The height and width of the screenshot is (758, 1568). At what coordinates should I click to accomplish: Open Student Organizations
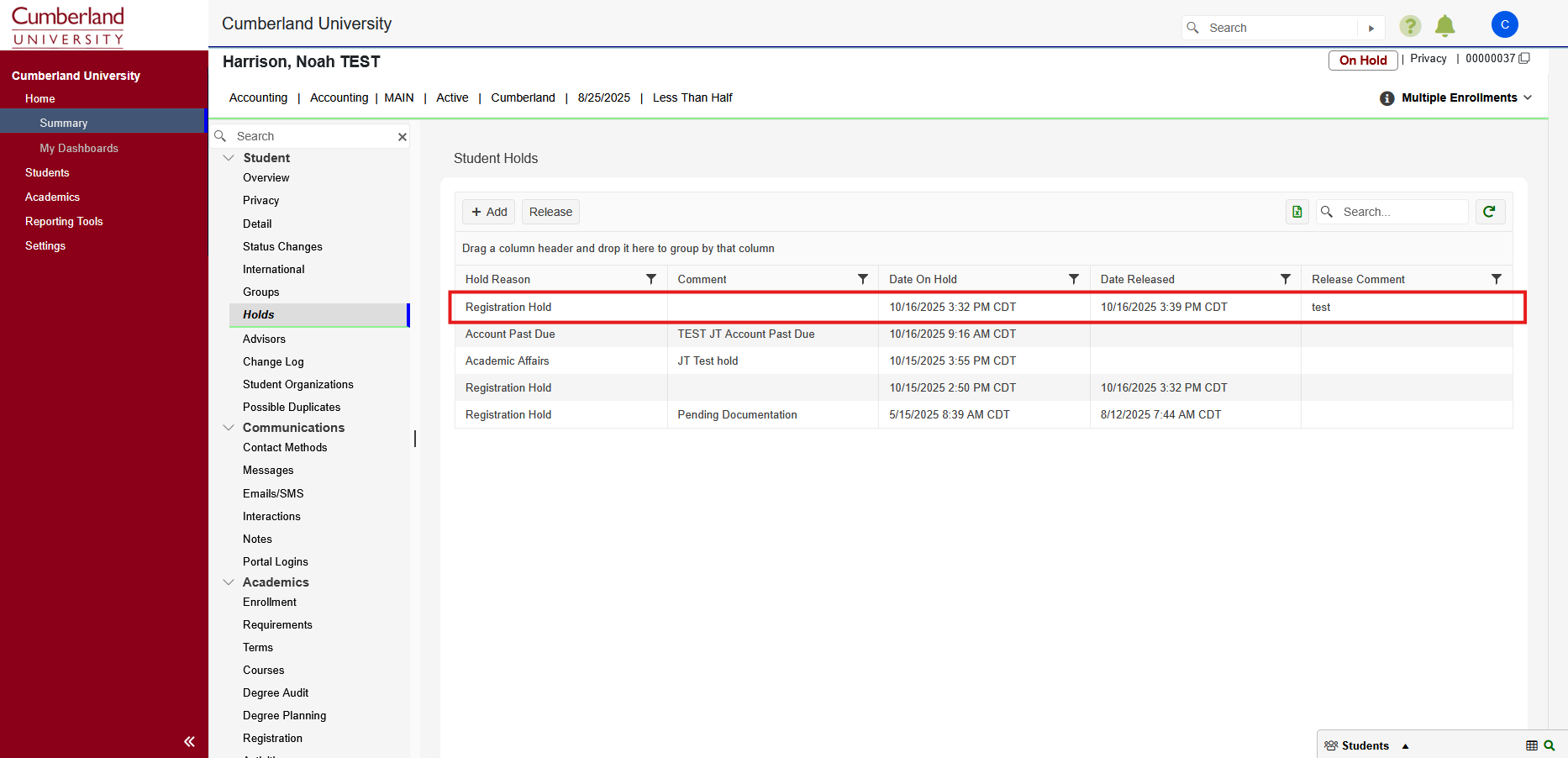click(x=298, y=384)
